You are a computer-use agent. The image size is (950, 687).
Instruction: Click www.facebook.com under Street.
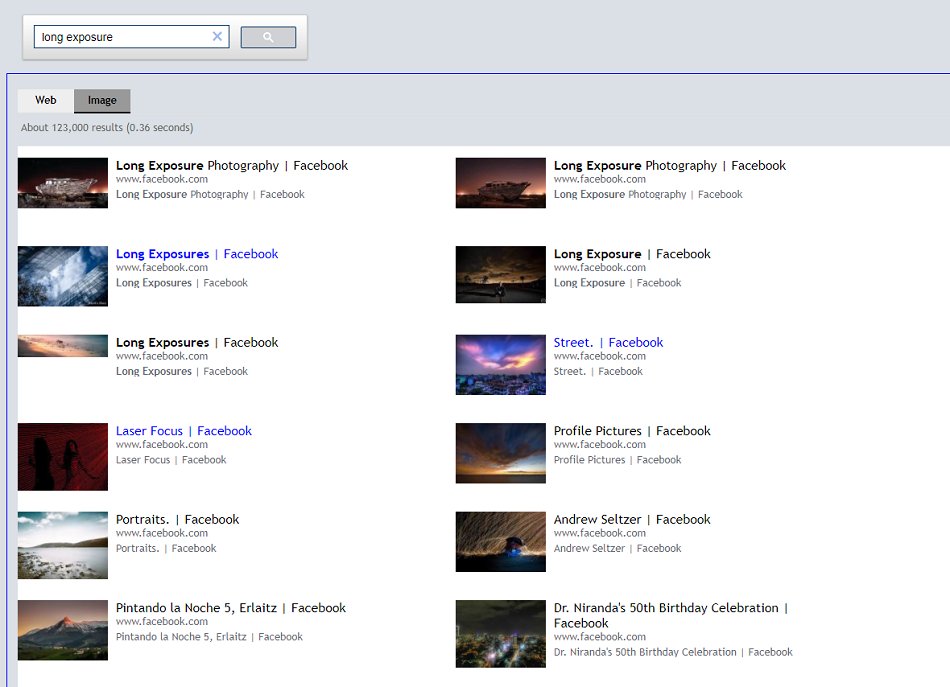[600, 356]
